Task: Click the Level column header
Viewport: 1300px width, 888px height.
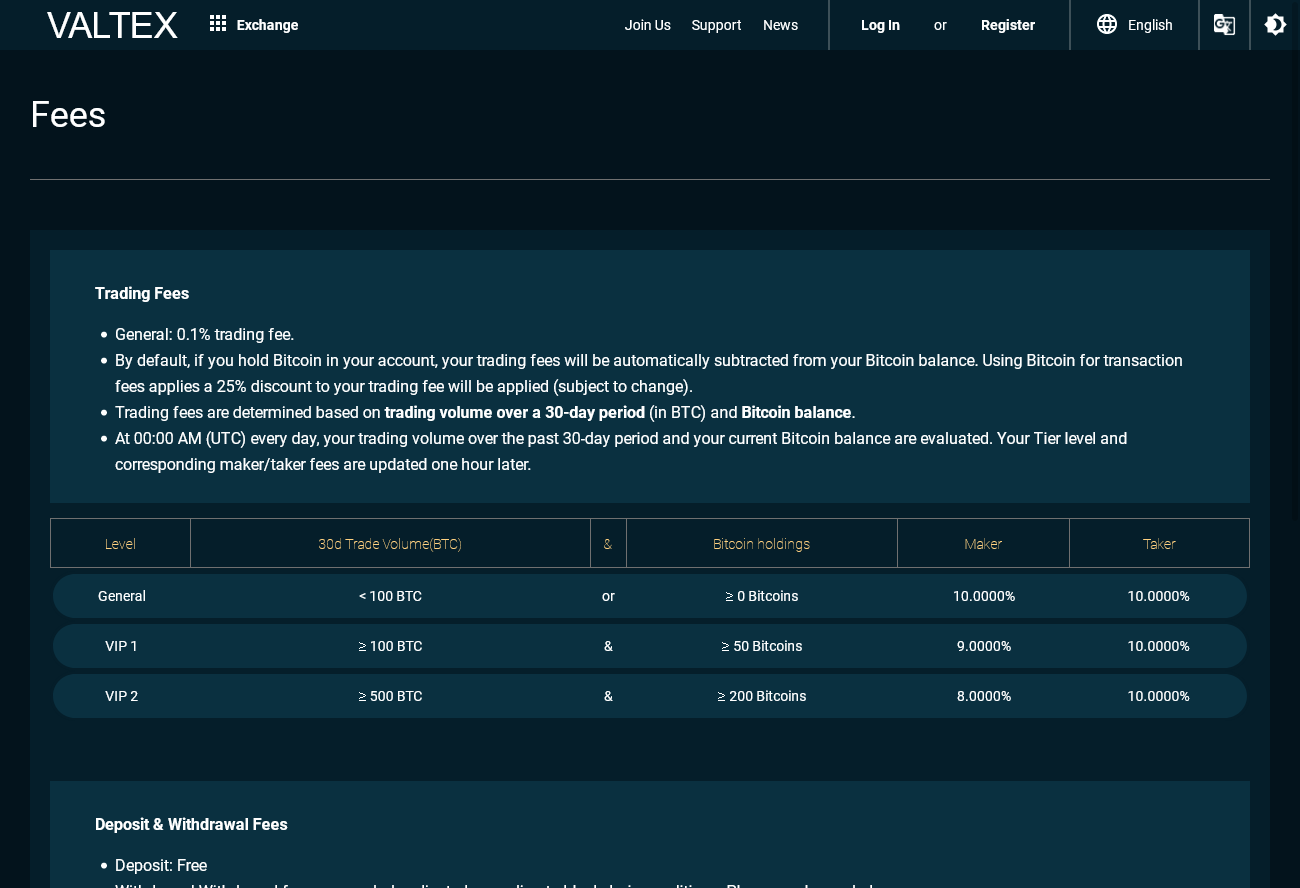Action: (x=120, y=544)
